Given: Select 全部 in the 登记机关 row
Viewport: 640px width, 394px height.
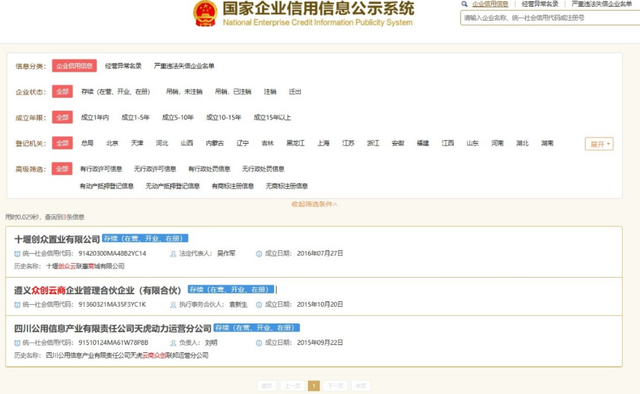Looking at the screenshot, I should [x=62, y=143].
